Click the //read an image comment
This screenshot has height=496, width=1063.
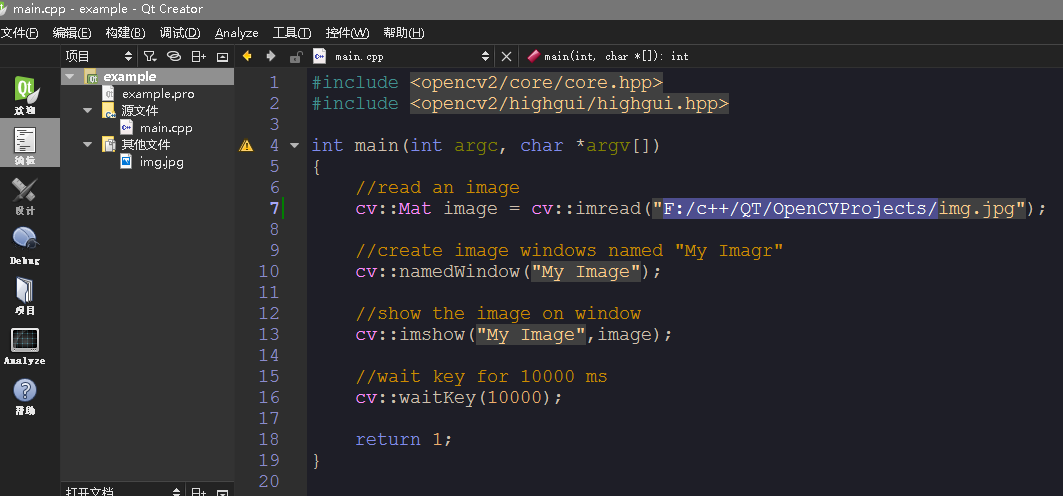pyautogui.click(x=437, y=188)
